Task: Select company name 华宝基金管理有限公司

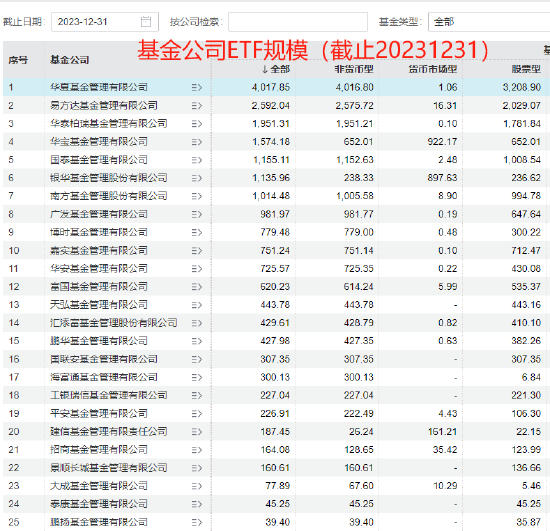Action: (99, 142)
